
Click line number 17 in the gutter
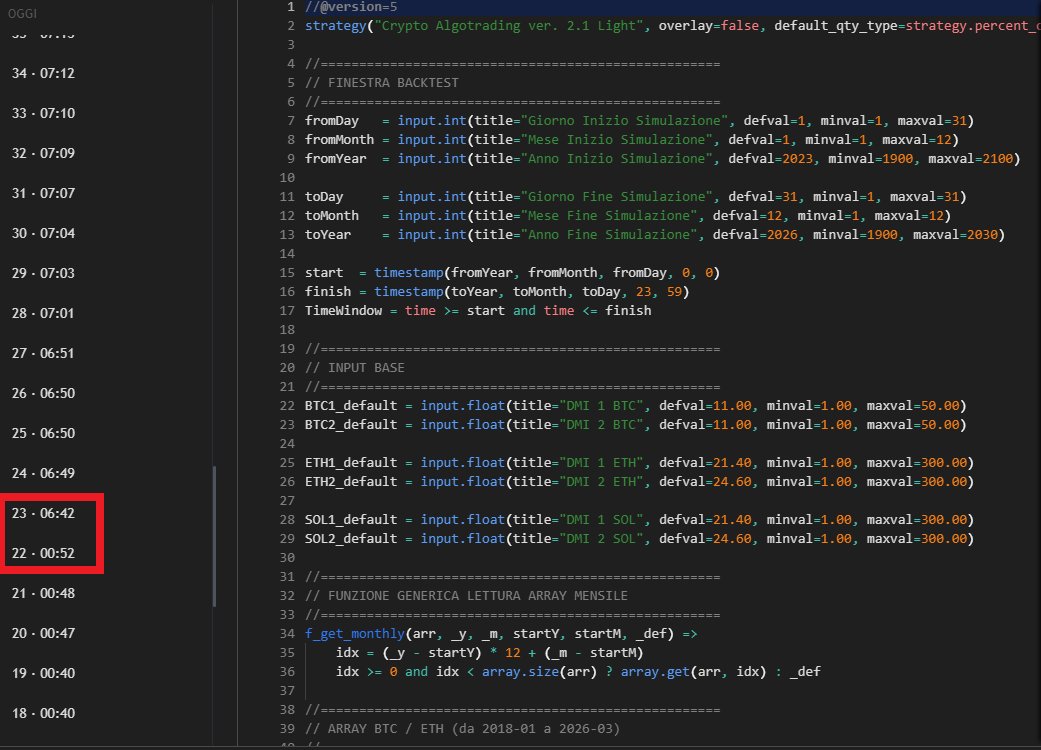click(289, 310)
